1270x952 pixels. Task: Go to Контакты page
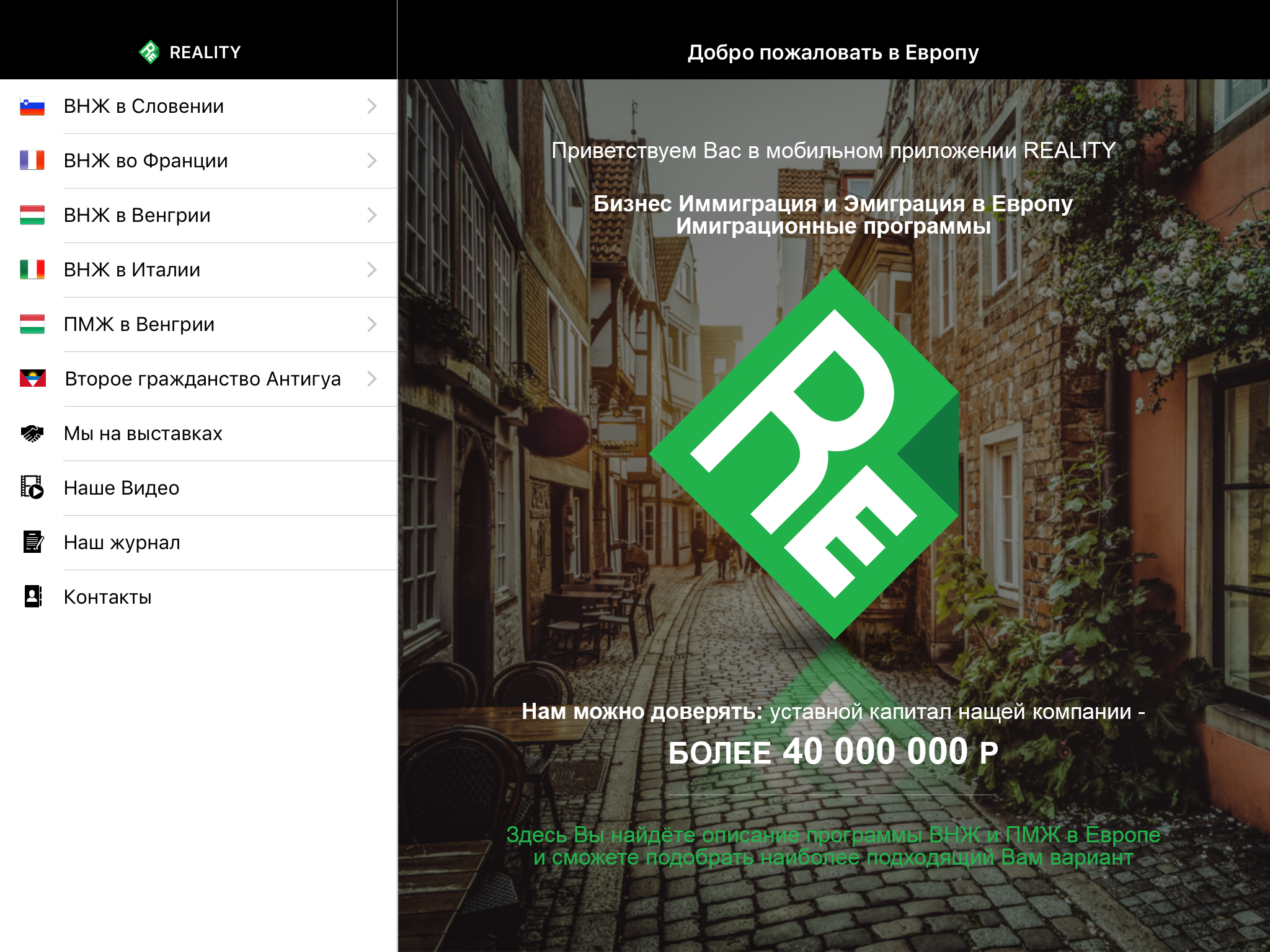point(108,597)
